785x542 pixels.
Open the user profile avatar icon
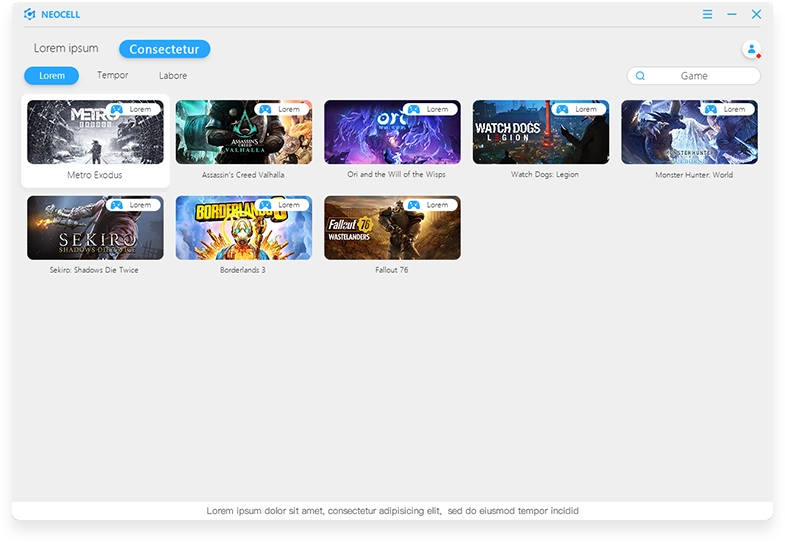751,49
